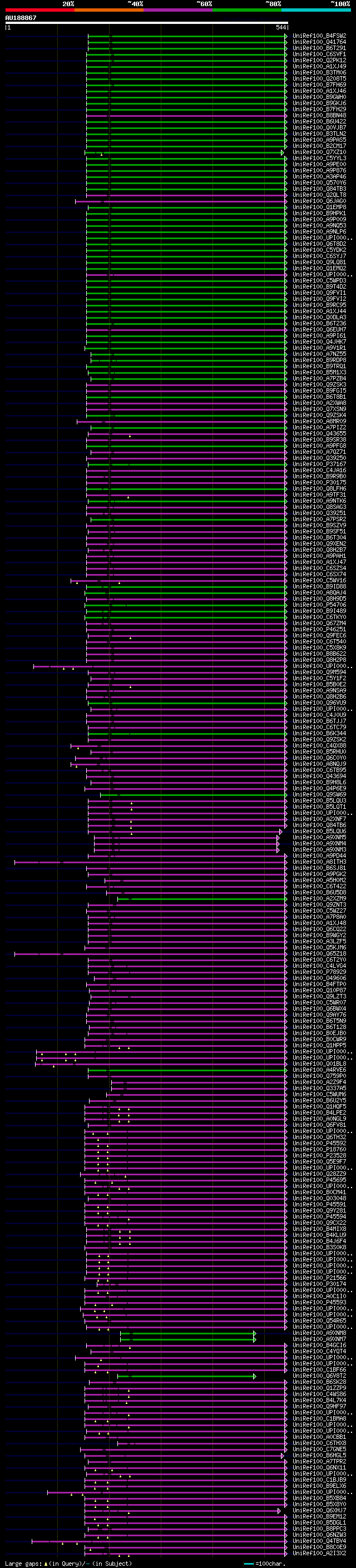This screenshot has width=356, height=1568.
Task: Select the UniRef100_B6K344 label
Action: coord(319,734)
